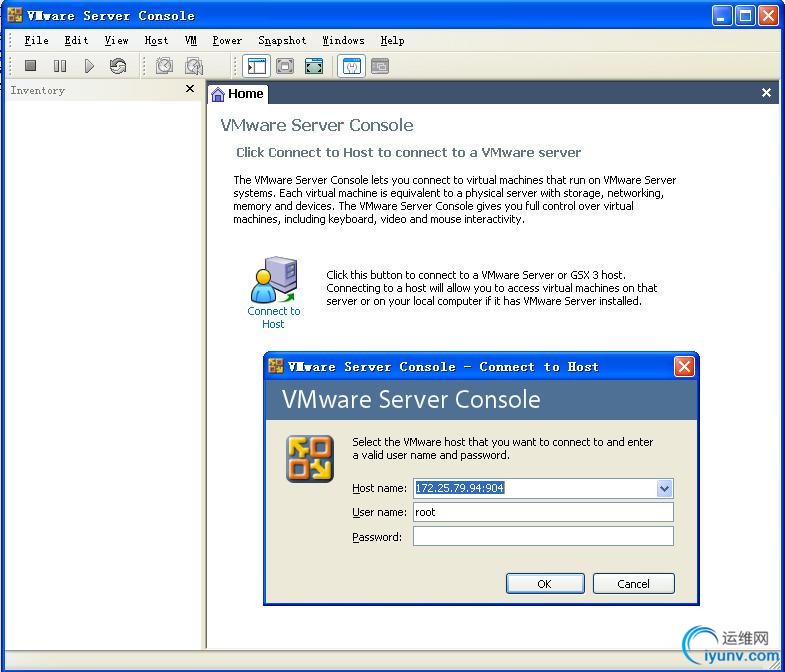This screenshot has height=672, width=785.
Task: Click the Password: label
Action: pos(377,537)
